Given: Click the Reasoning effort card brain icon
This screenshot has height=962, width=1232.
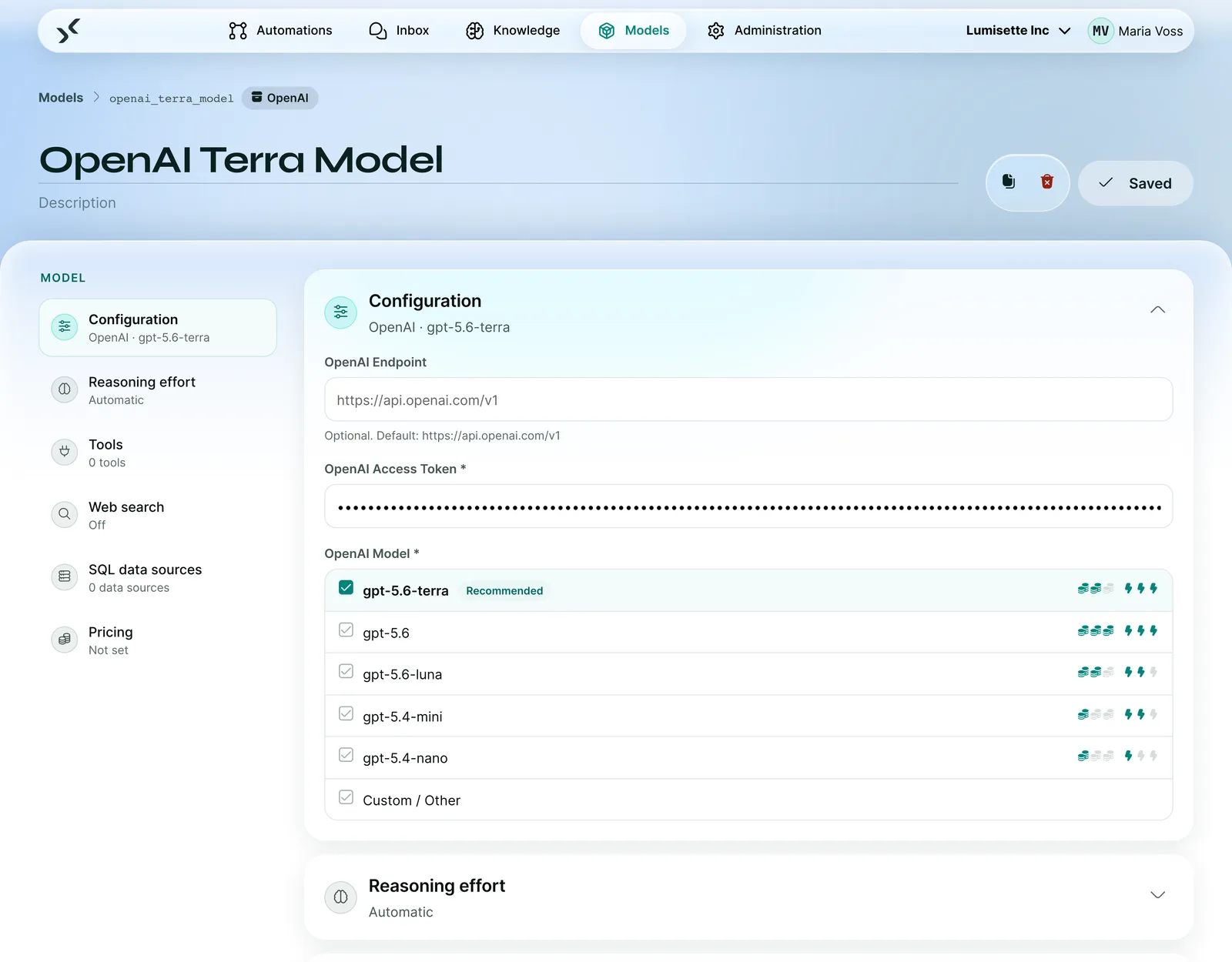Looking at the screenshot, I should coord(340,897).
